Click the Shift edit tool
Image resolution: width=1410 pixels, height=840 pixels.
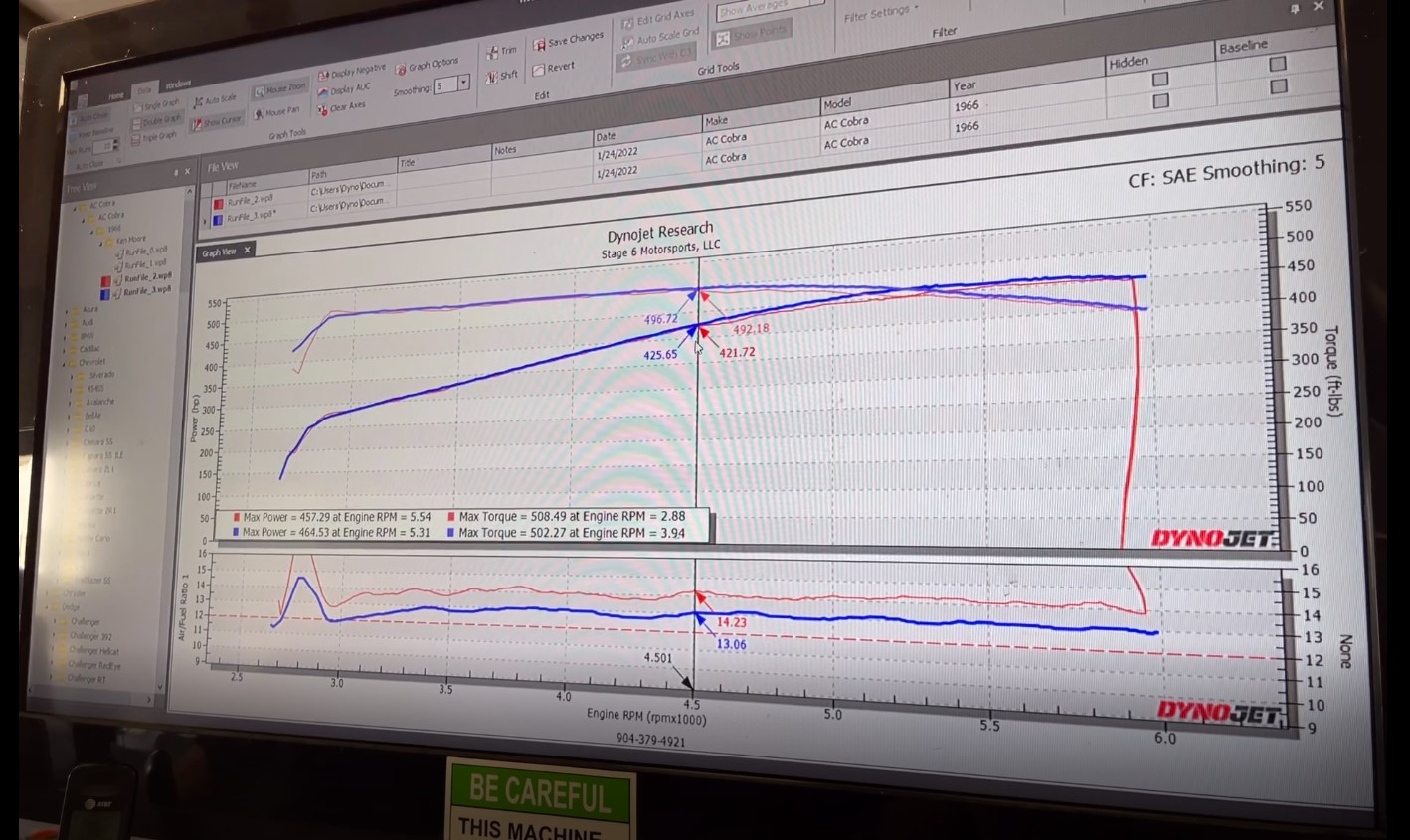coord(501,76)
